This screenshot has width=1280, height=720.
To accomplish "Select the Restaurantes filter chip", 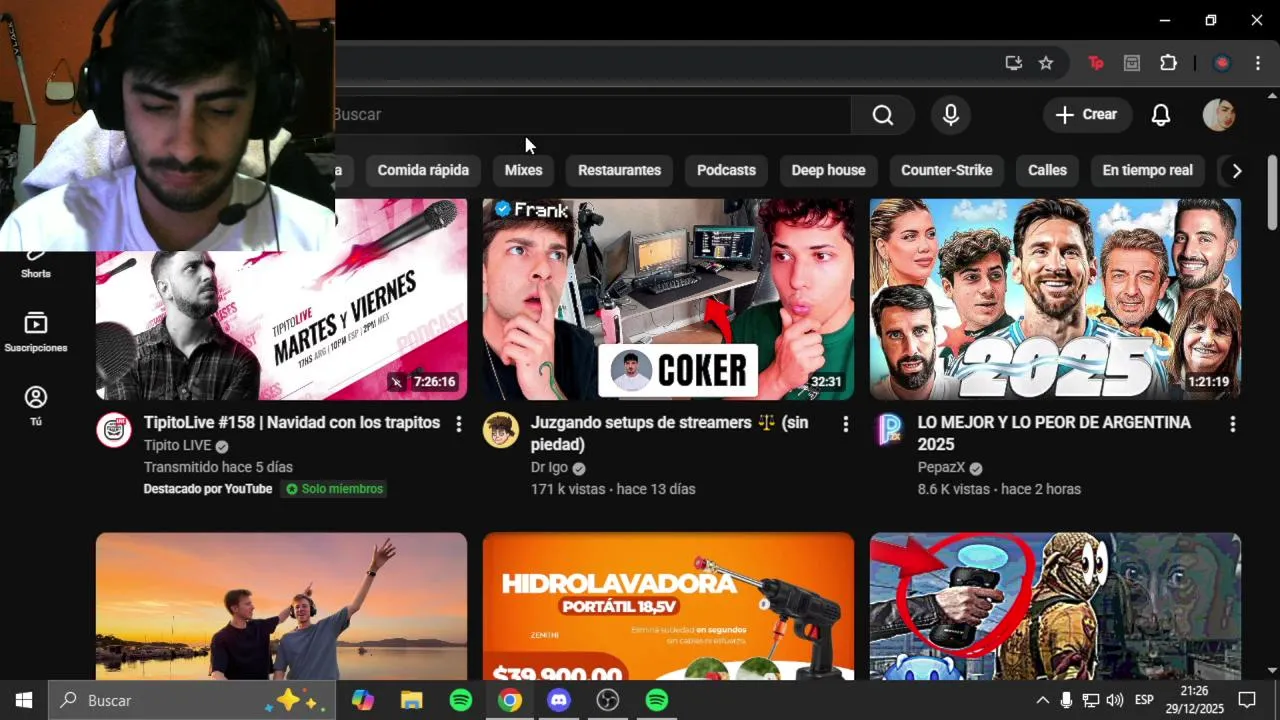I will point(619,170).
